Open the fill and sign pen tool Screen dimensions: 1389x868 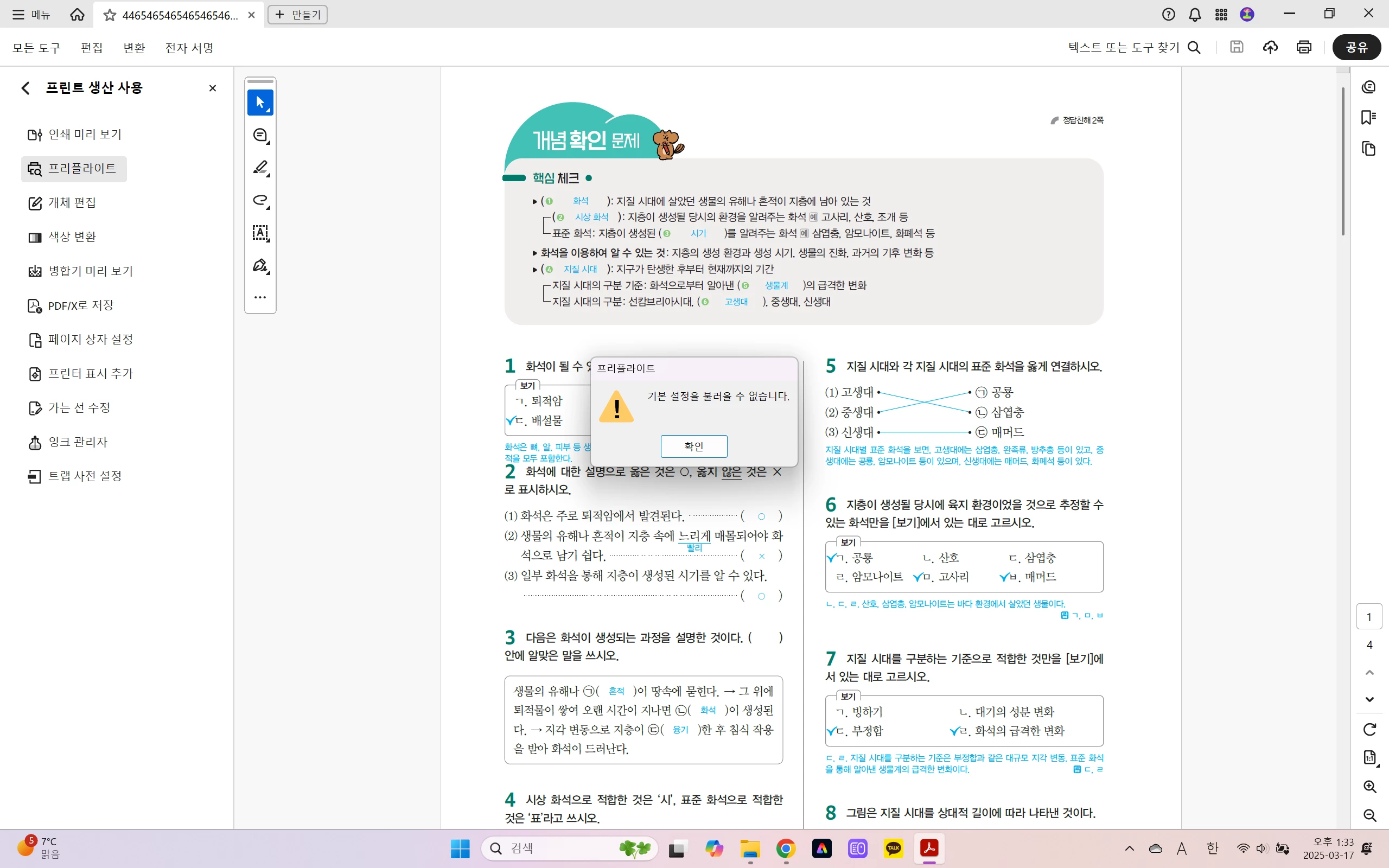260,265
